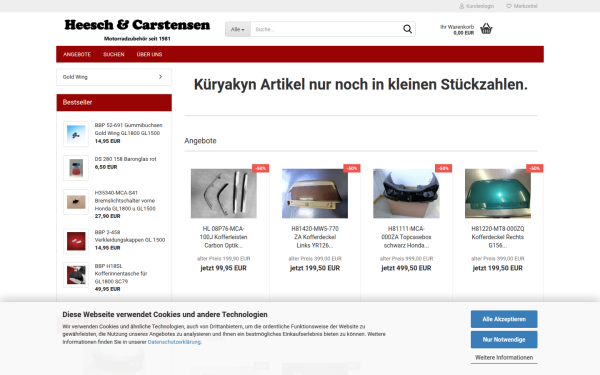Image resolution: width=600 pixels, height=375 pixels.
Task: Open the ÜBER UNS menu item
Action: click(149, 54)
